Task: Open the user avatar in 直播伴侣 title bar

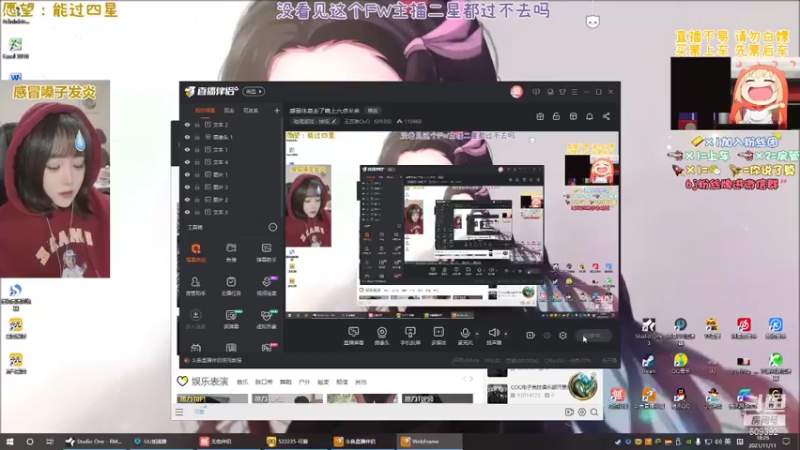Action: click(x=516, y=91)
